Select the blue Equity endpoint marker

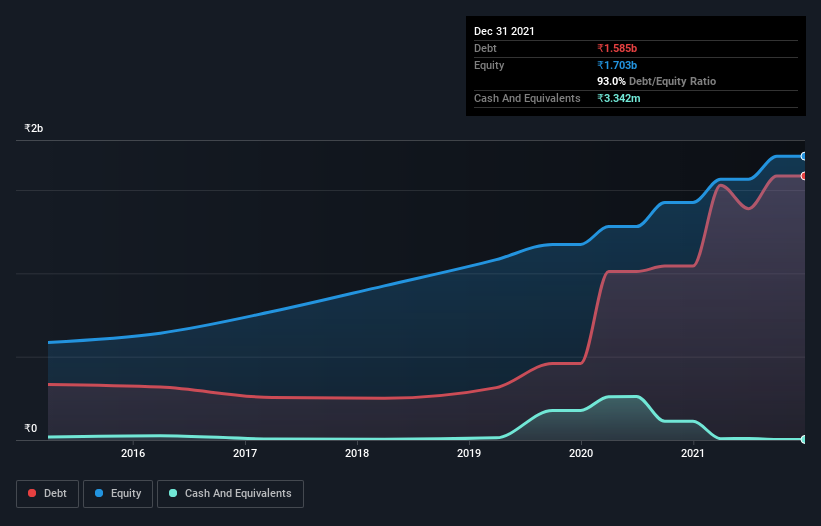pyautogui.click(x=804, y=156)
